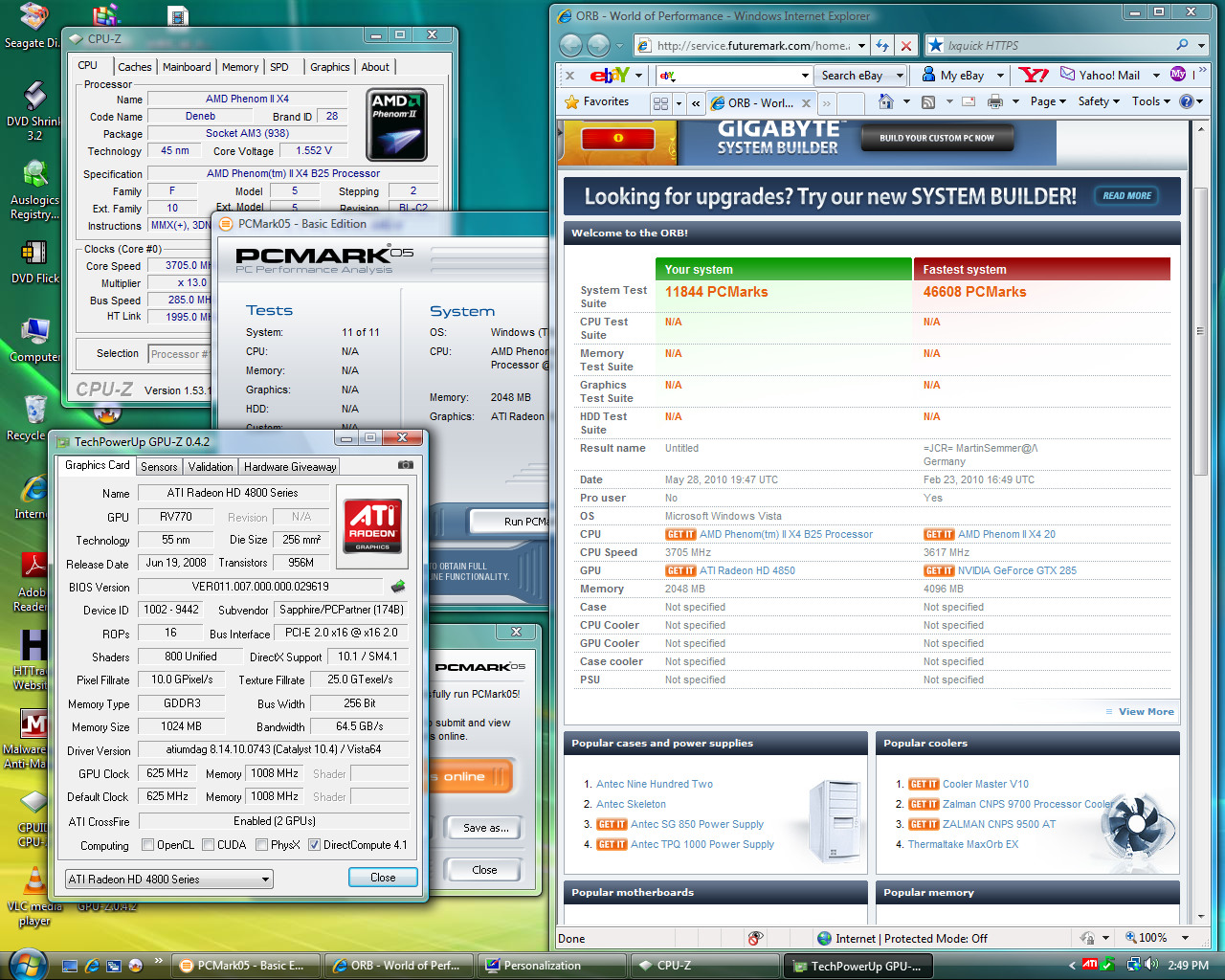Toggle the OpenCL checkbox in GPU-Z
1225x980 pixels.
click(148, 845)
